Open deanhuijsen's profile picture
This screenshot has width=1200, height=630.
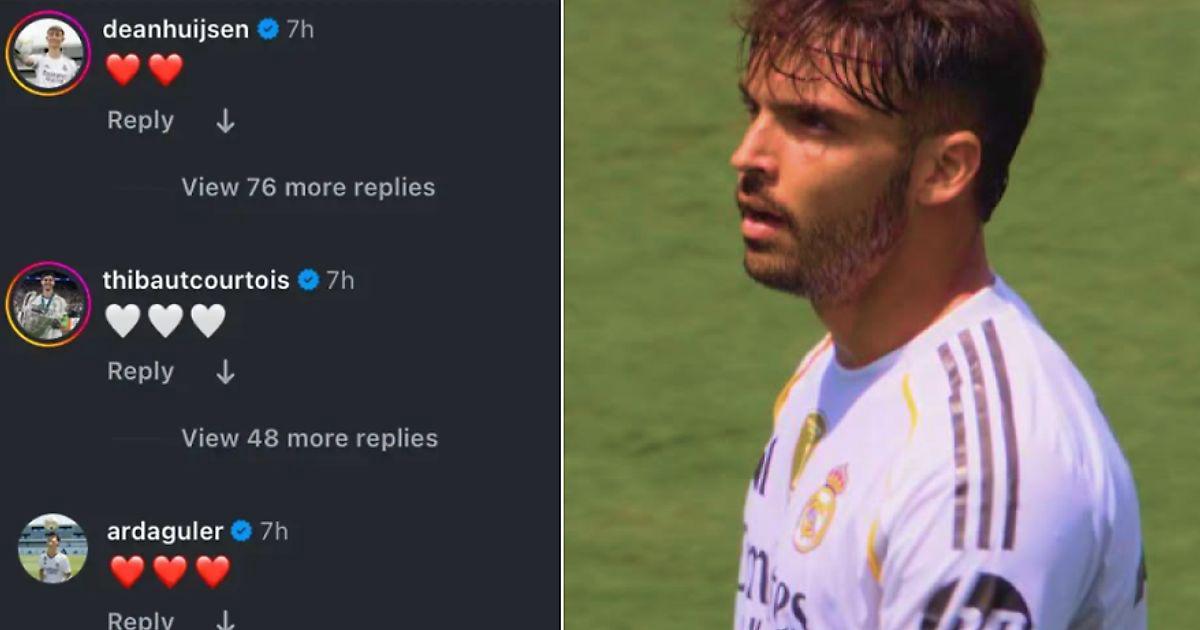(47, 54)
